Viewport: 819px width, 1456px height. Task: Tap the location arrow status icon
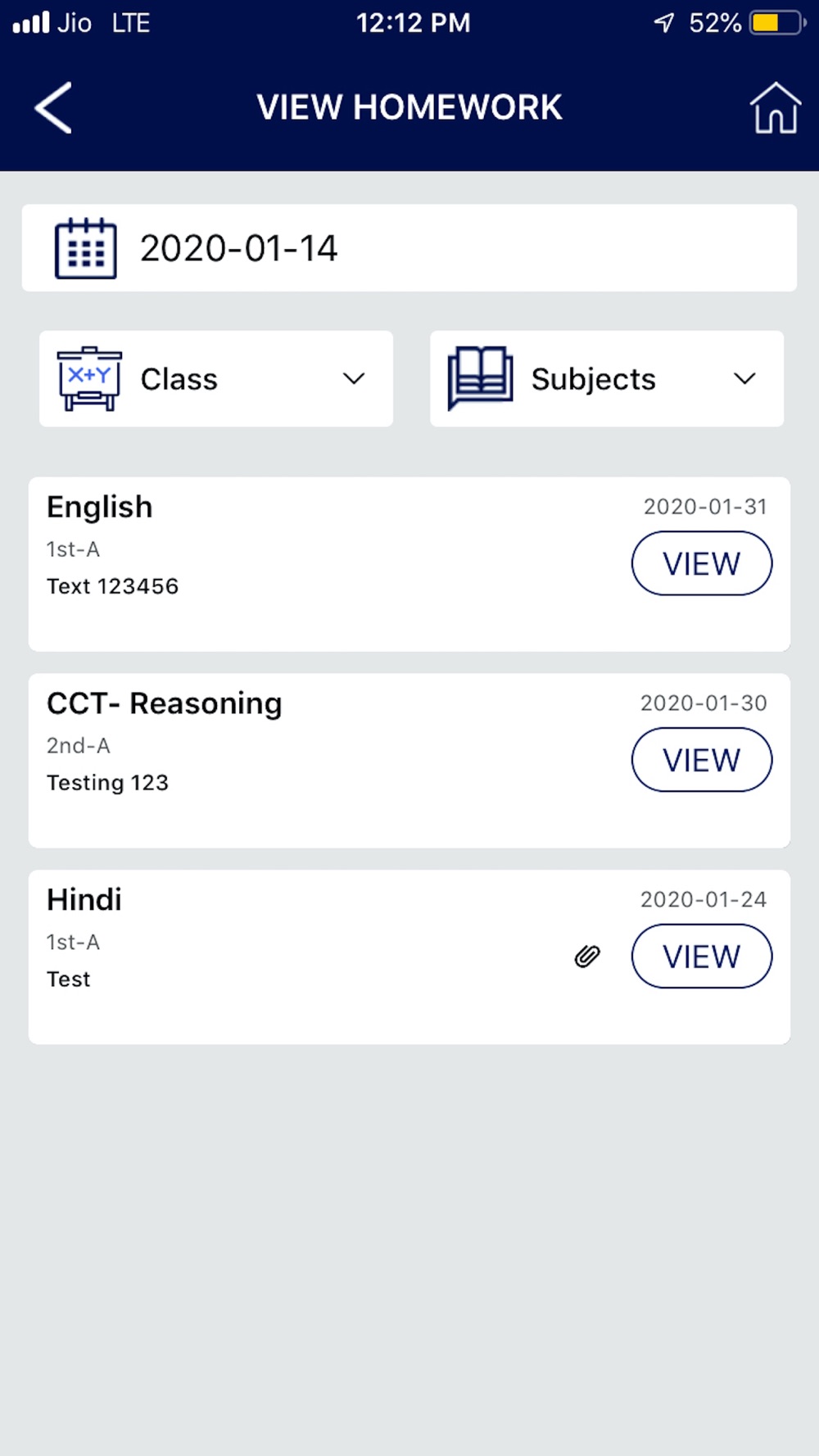tap(663, 22)
